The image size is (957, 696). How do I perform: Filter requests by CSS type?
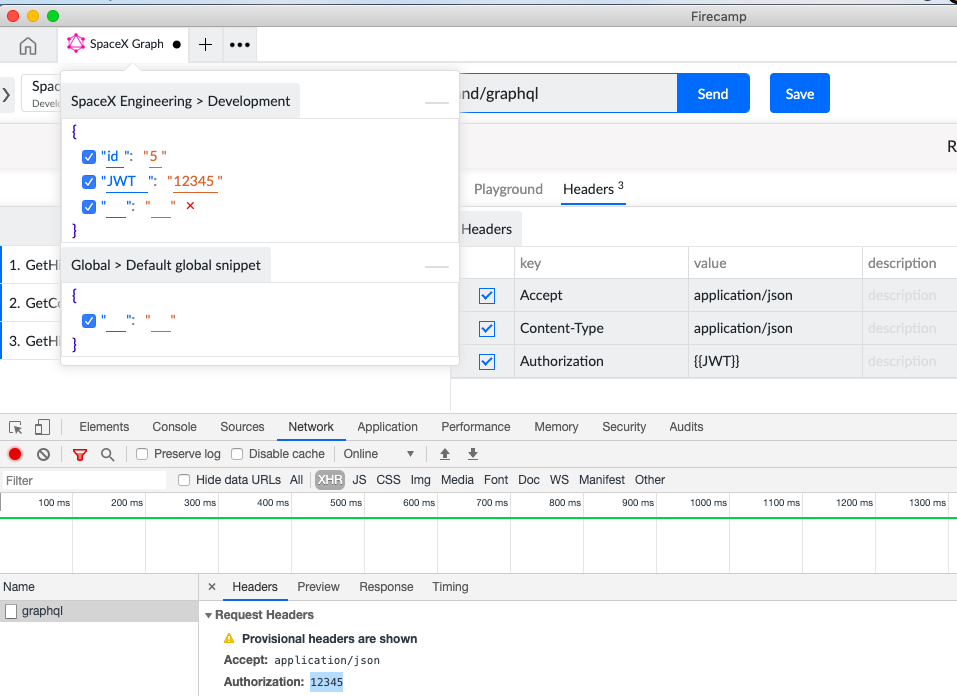coord(388,480)
